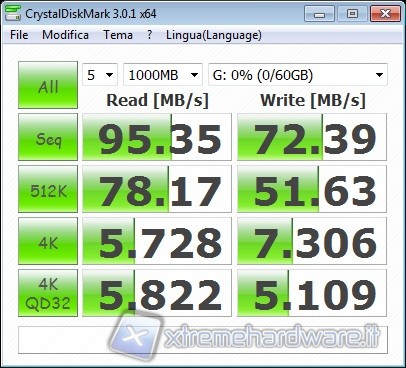
Task: Start the 4K test
Action: coord(48,241)
